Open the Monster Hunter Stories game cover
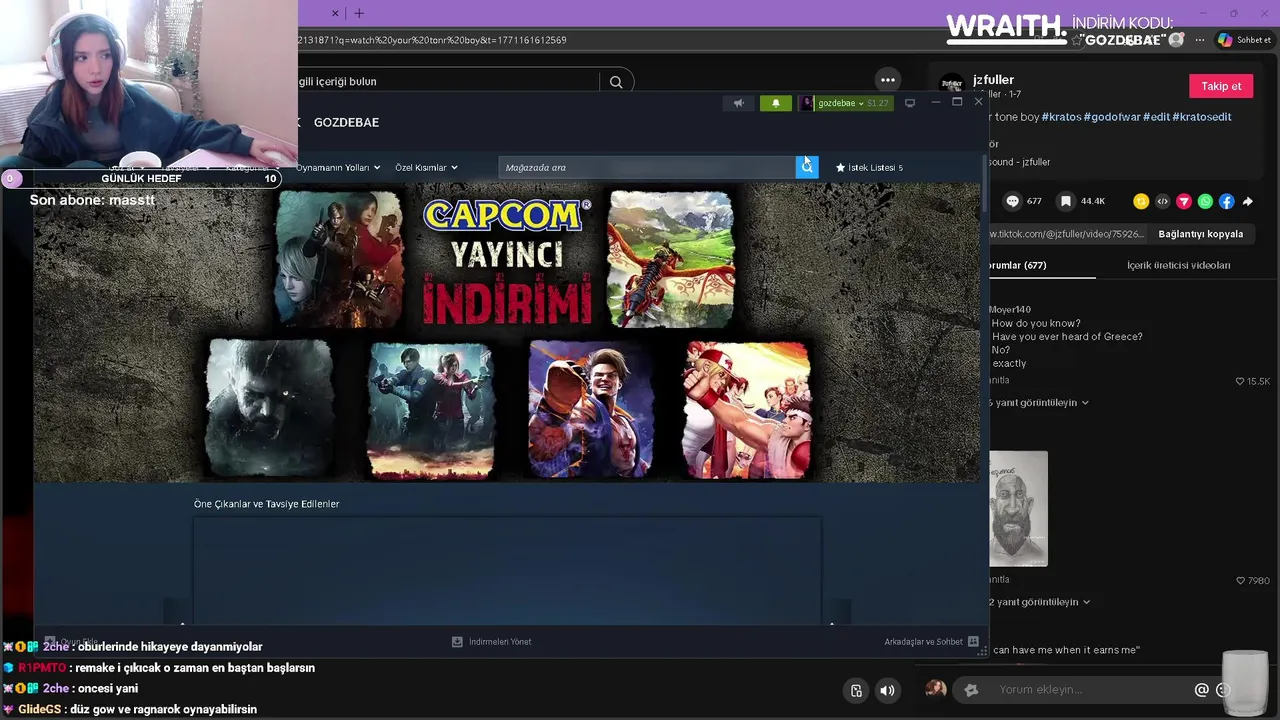This screenshot has height=720, width=1280. pos(671,260)
